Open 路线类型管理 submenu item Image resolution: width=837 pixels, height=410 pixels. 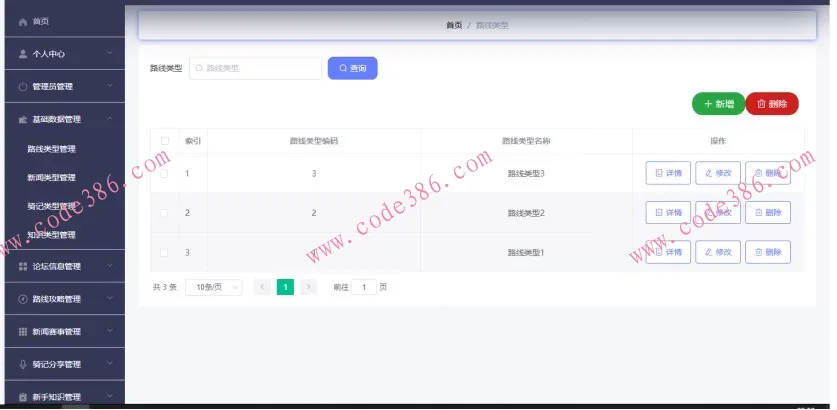coord(52,149)
